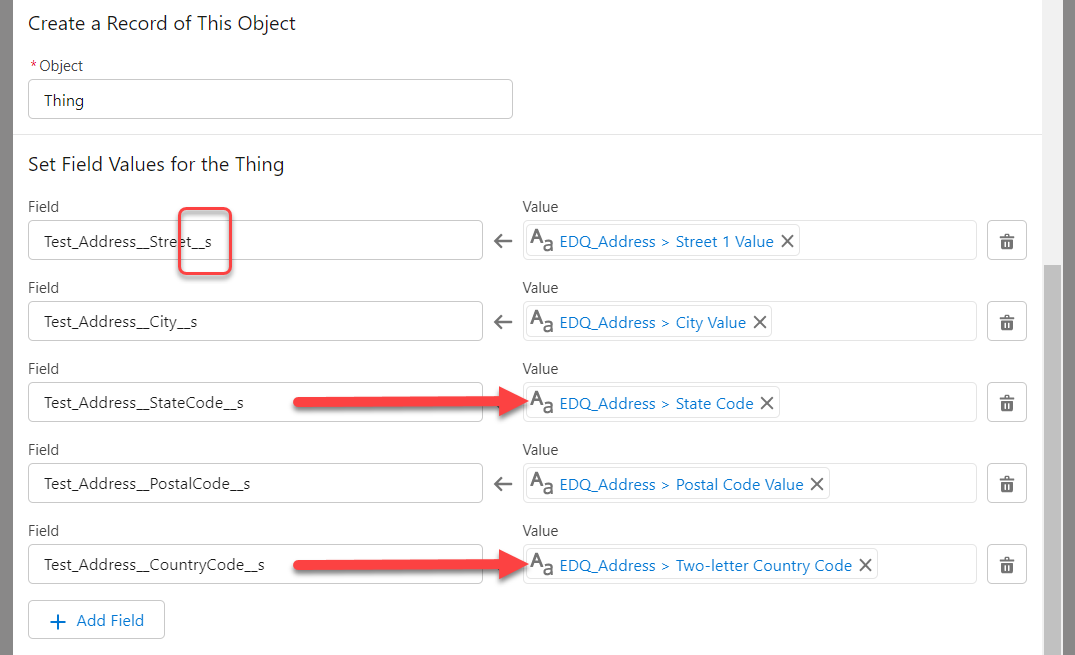Click the left arrow near the Postal Code field

pos(502,483)
